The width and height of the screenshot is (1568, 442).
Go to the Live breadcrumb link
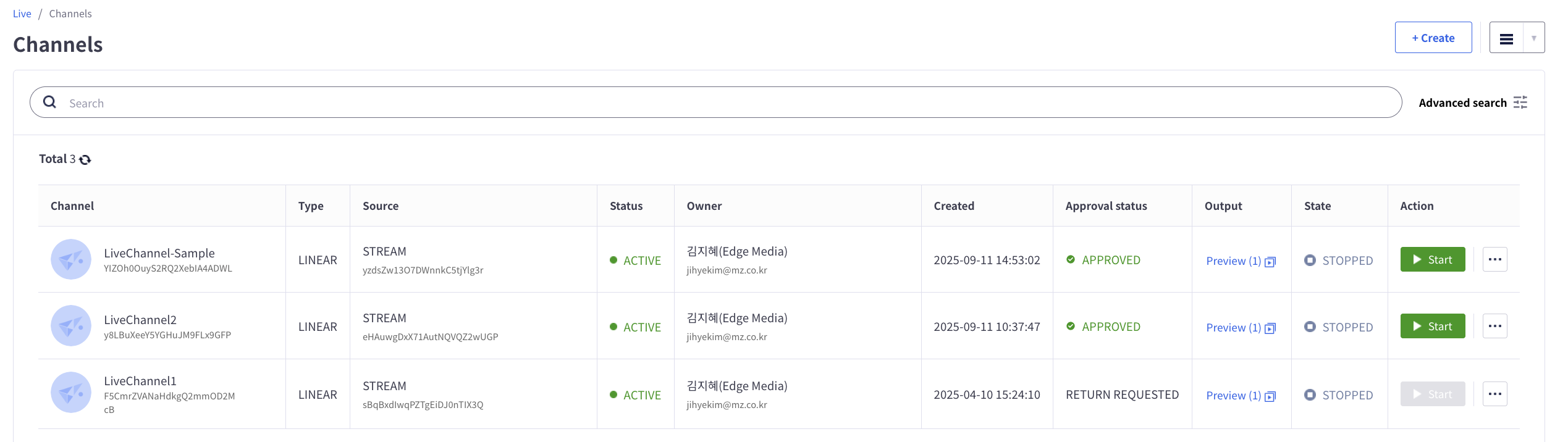(x=22, y=14)
